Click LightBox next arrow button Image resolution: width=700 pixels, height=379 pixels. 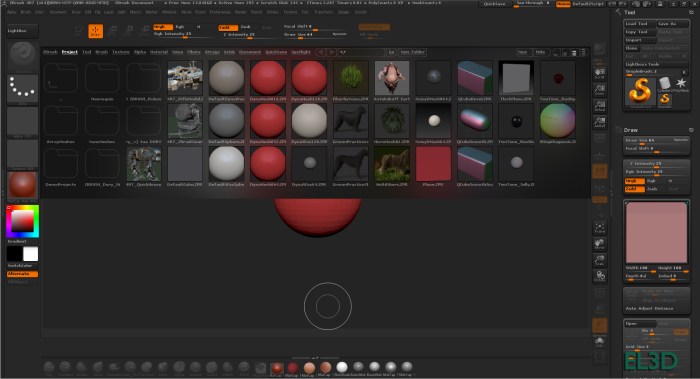332,52
